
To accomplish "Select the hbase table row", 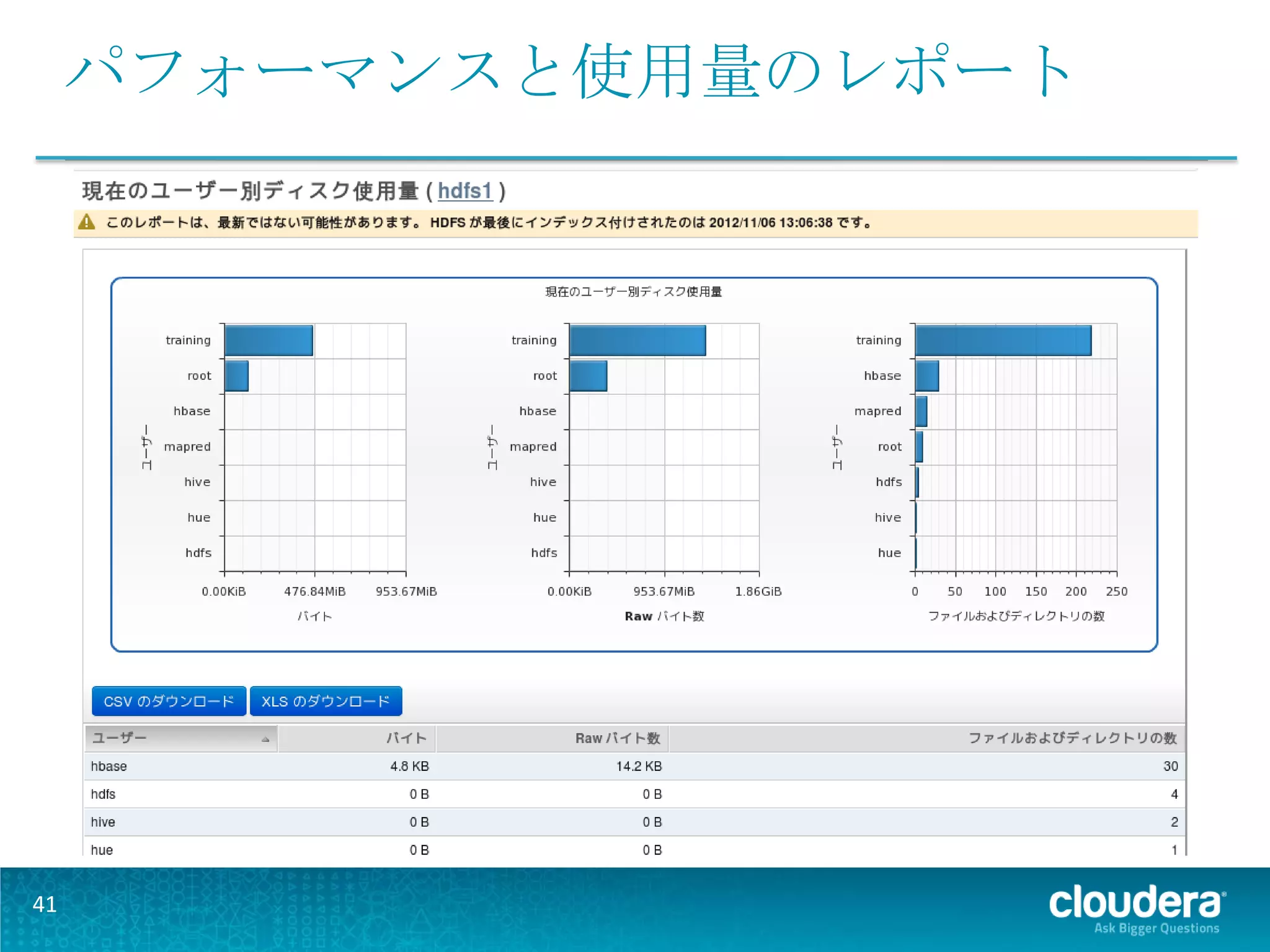I will (x=634, y=766).
